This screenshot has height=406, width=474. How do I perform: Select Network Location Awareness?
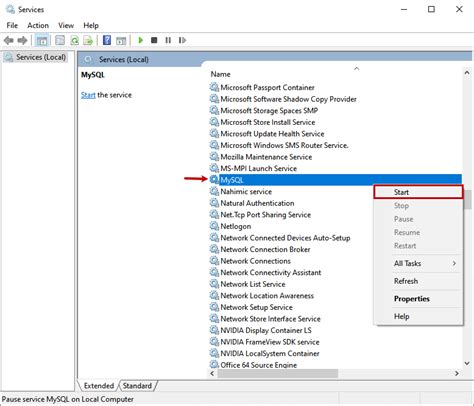(267, 296)
